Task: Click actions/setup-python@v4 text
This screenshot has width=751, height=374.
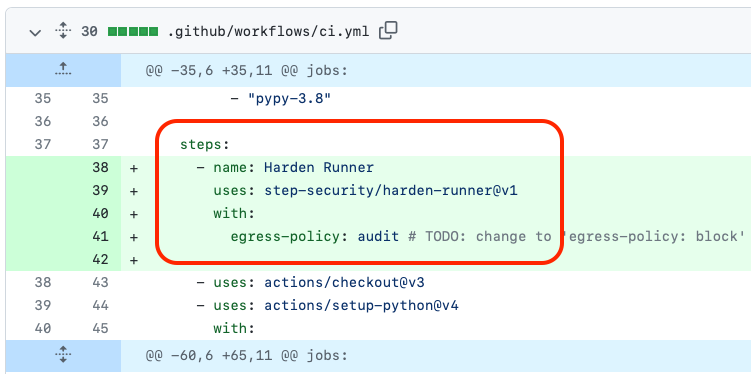Action: (361, 306)
